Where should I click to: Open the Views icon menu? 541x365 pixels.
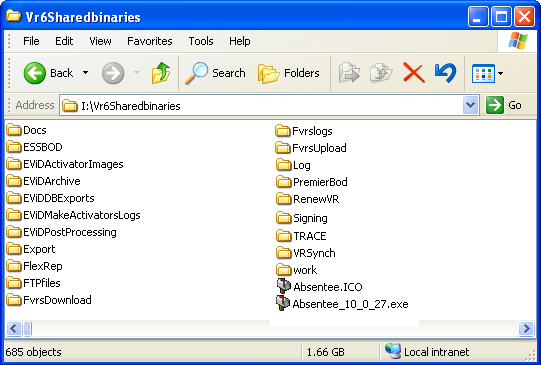point(483,73)
